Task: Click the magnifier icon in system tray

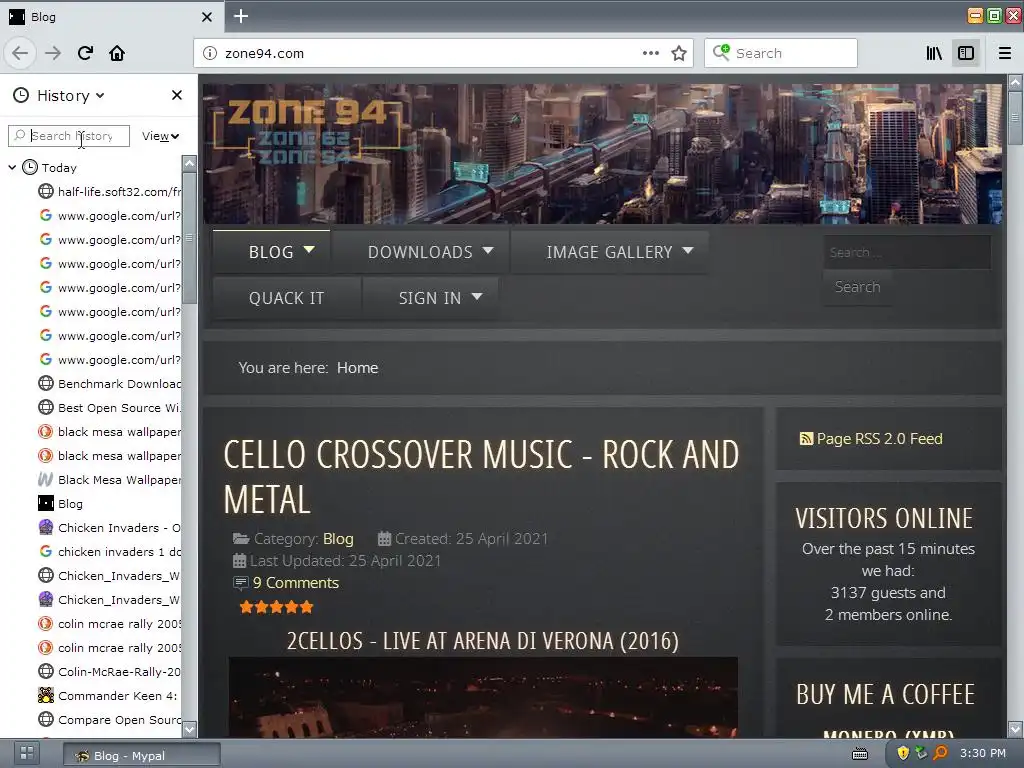Action: pyautogui.click(x=940, y=754)
